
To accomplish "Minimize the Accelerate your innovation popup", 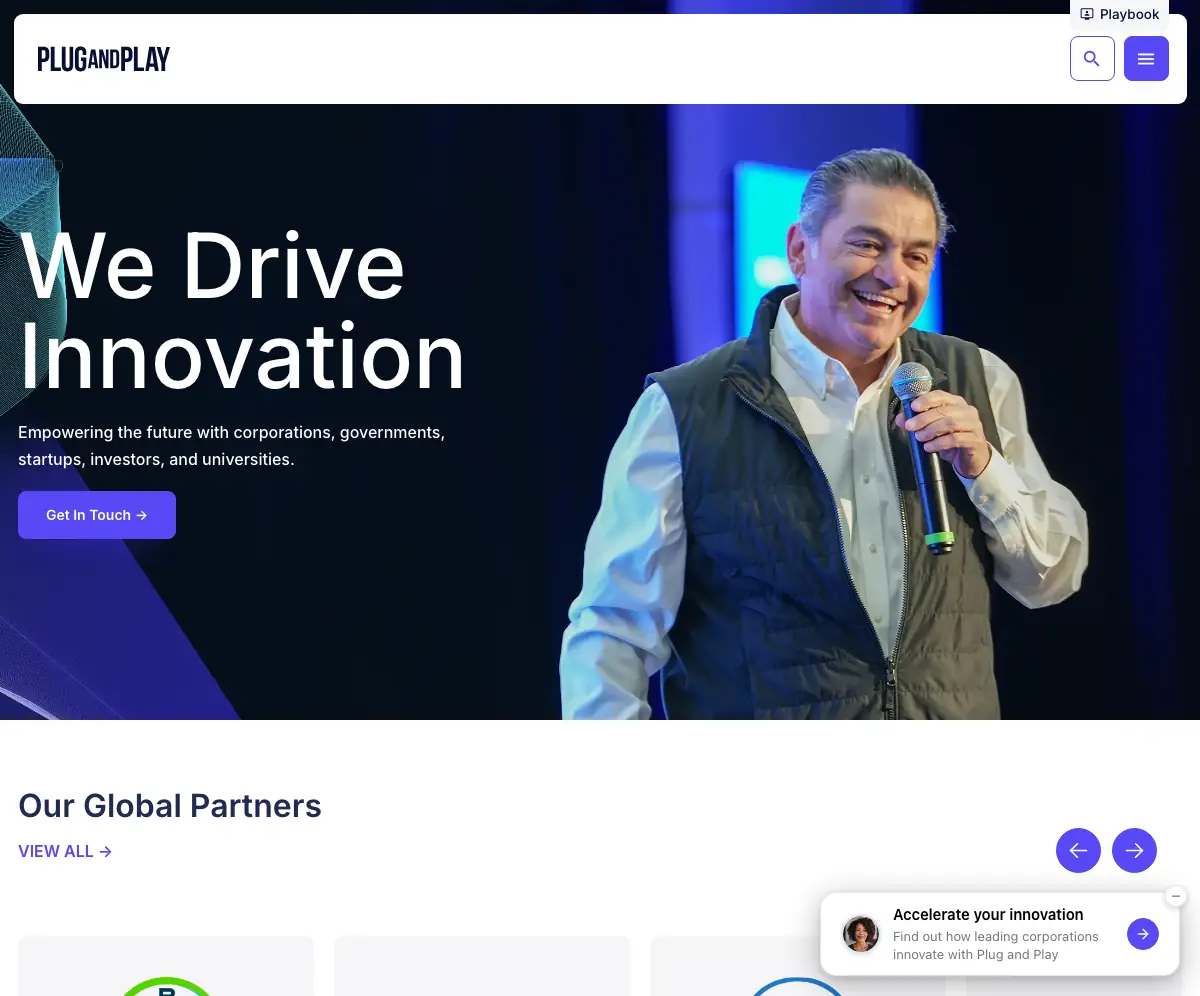I will 1176,896.
